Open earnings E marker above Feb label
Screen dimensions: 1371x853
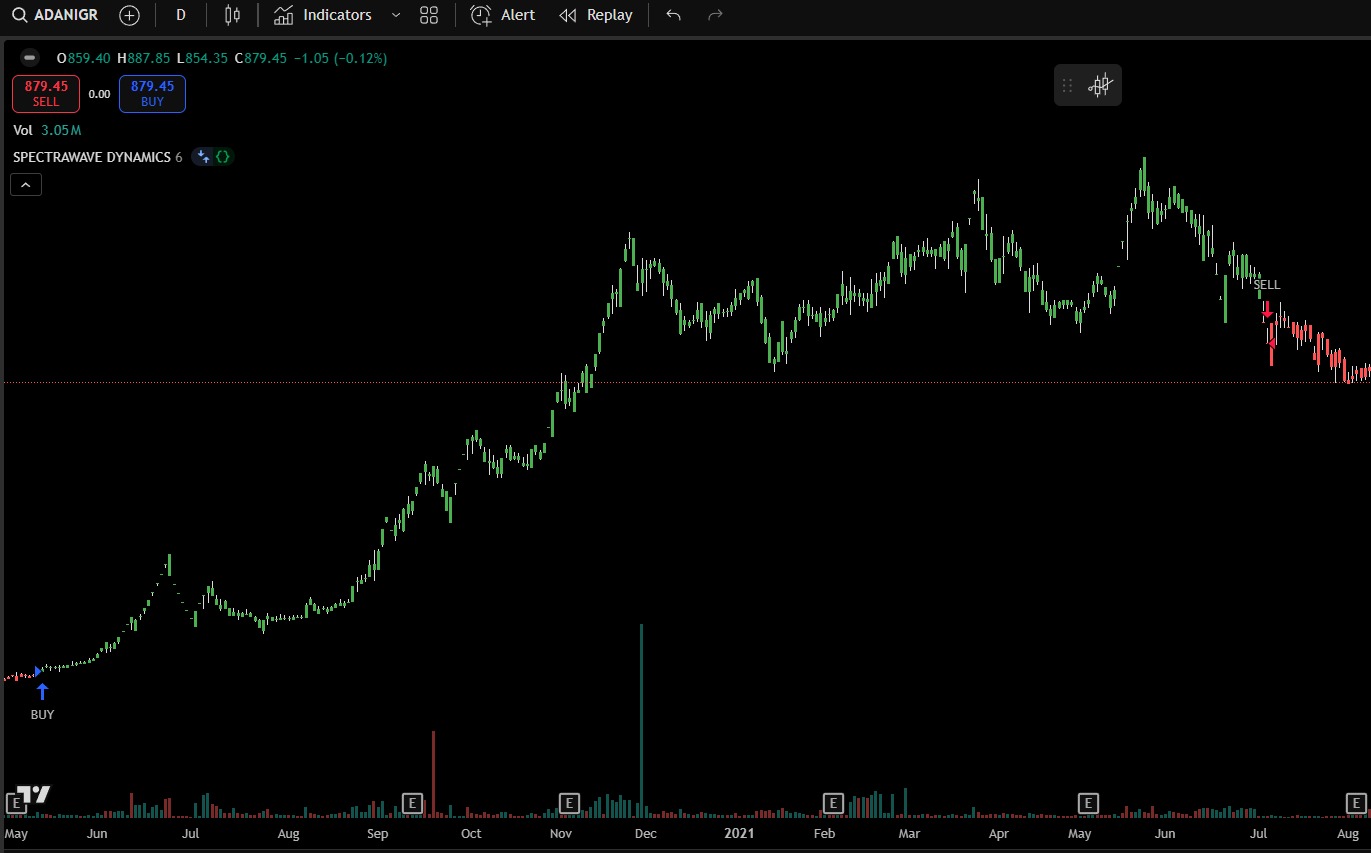833,802
